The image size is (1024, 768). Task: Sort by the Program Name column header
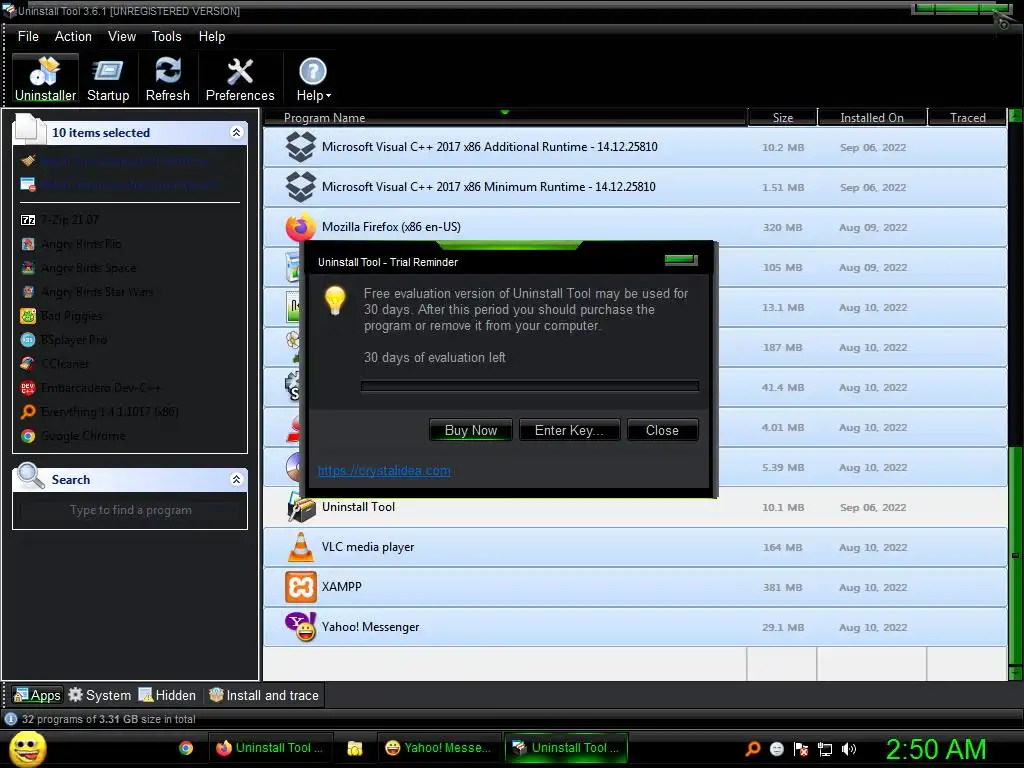[505, 118]
